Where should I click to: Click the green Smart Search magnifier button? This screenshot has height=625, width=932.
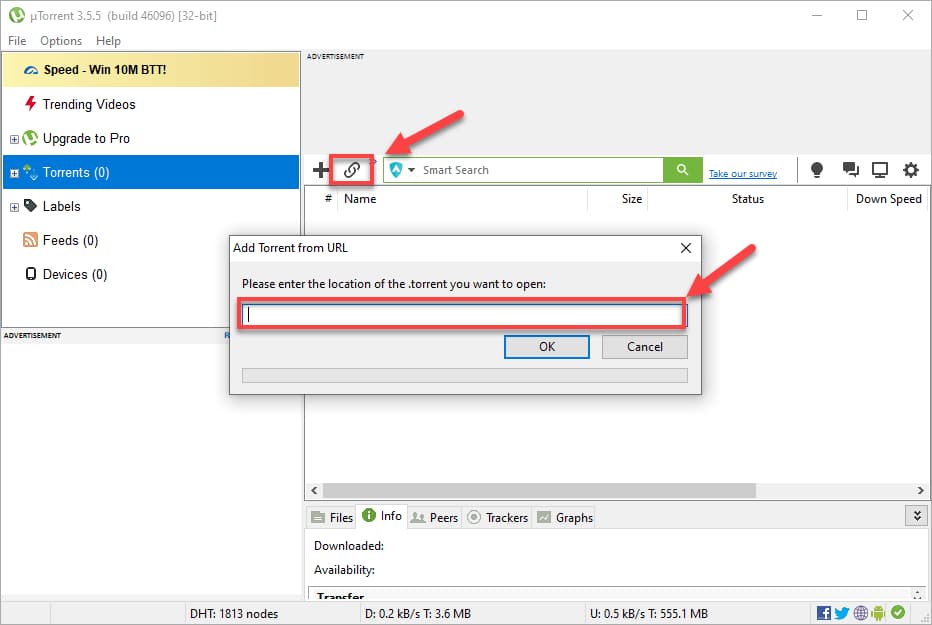pos(682,170)
